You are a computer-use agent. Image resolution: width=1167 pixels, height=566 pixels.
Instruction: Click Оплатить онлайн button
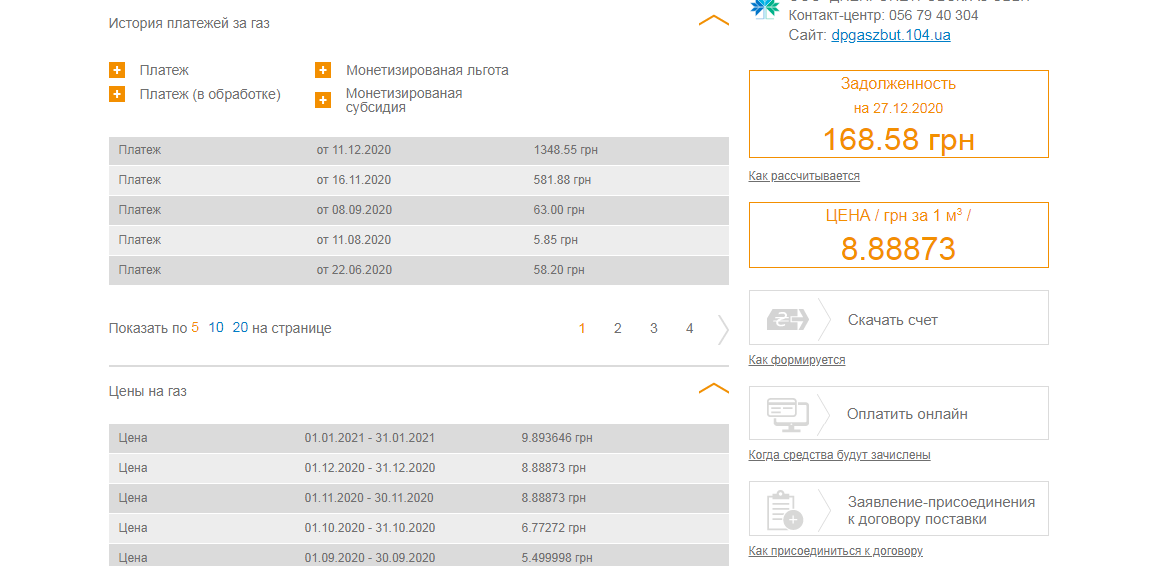click(898, 413)
